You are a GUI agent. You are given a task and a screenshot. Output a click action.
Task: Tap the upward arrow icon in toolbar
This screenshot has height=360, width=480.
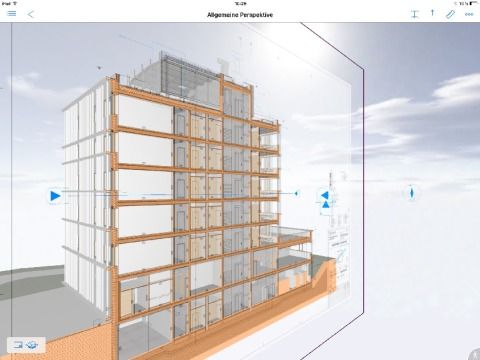click(432, 13)
